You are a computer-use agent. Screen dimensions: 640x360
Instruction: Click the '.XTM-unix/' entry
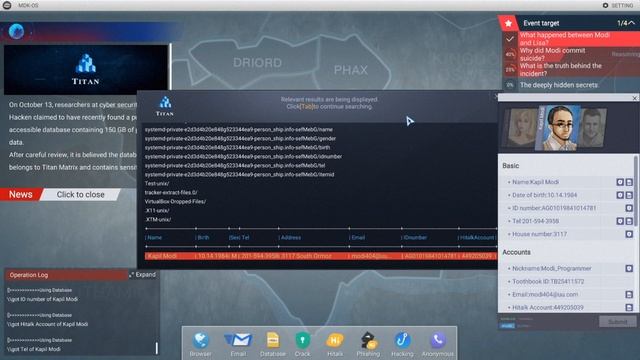tap(158, 220)
